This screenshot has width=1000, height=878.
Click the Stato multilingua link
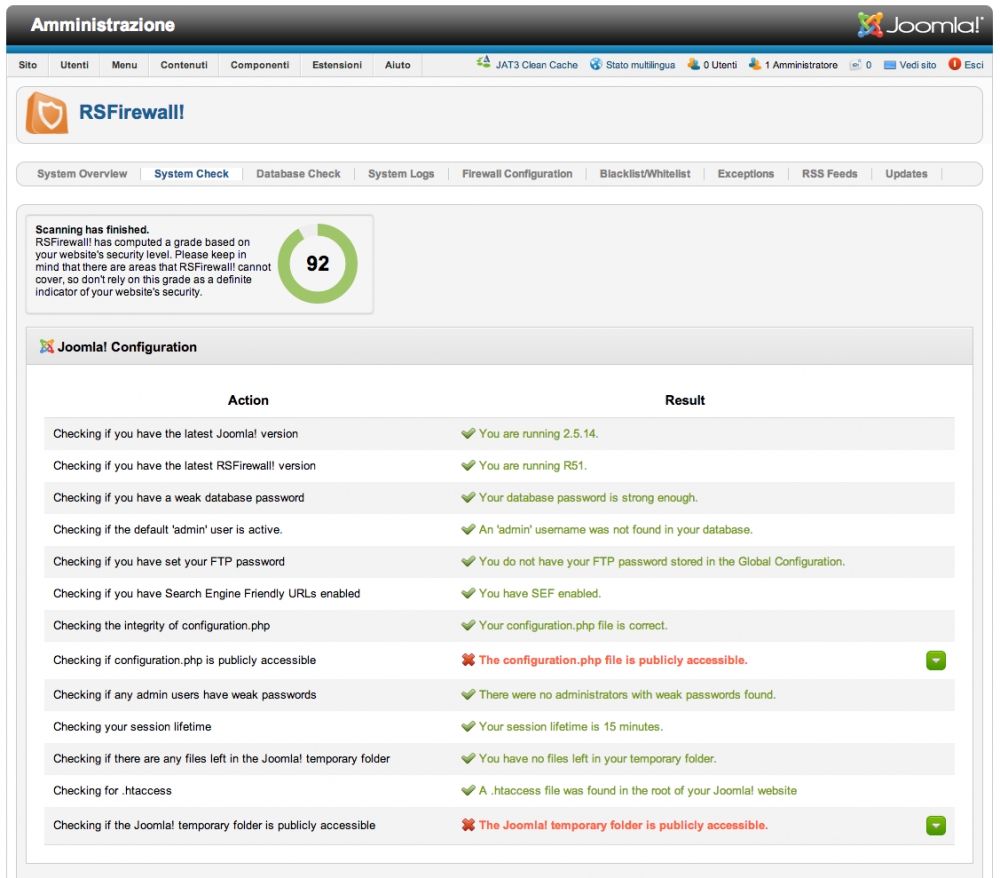pyautogui.click(x=640, y=65)
